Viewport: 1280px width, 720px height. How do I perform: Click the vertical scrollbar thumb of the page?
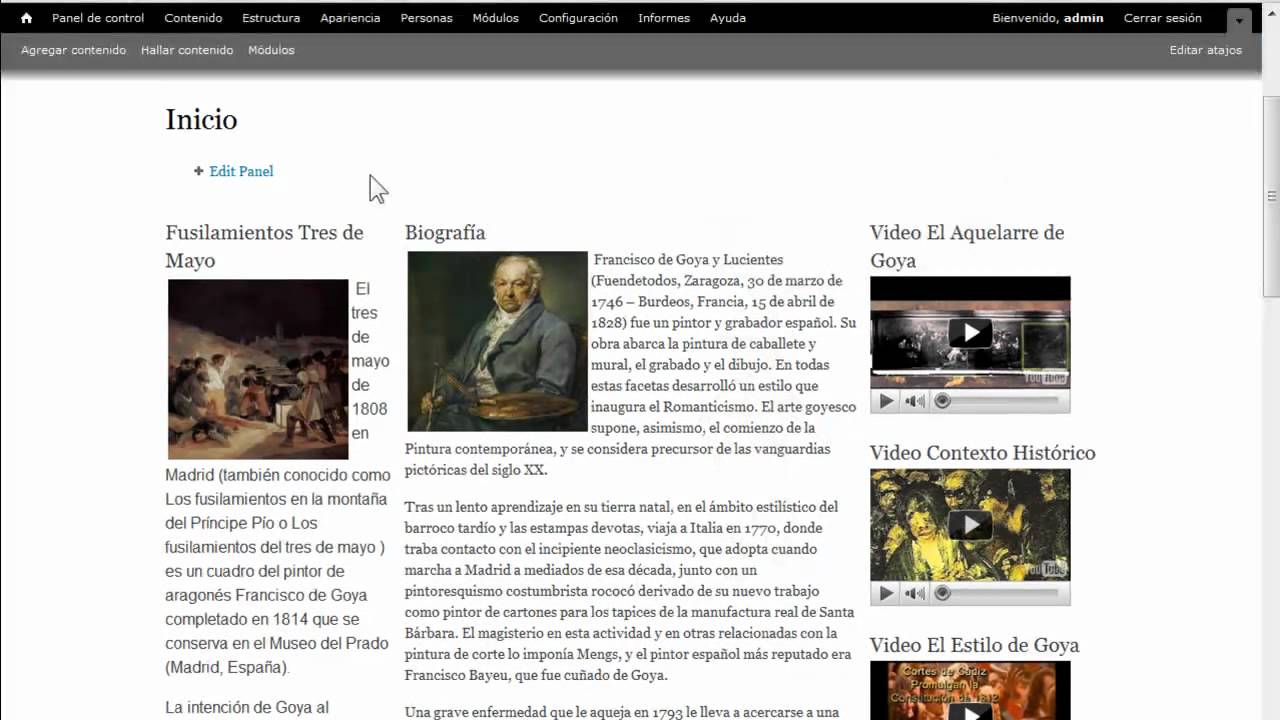1271,196
